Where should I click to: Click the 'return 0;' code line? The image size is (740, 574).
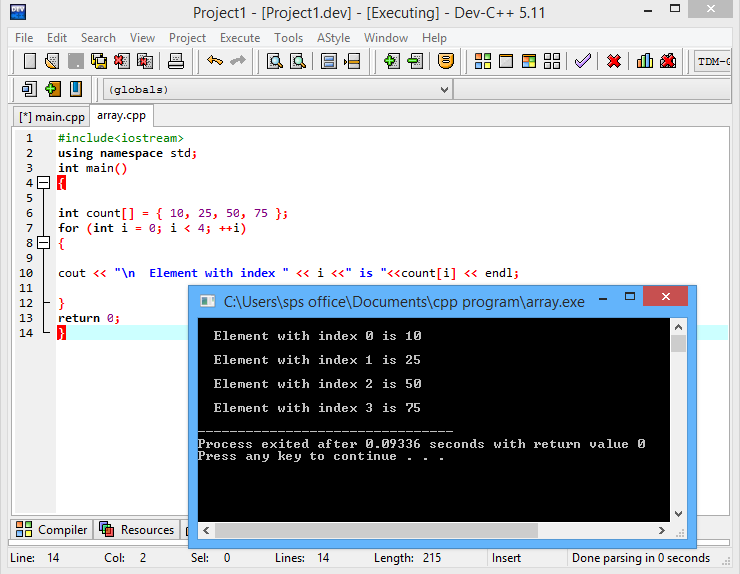89,318
